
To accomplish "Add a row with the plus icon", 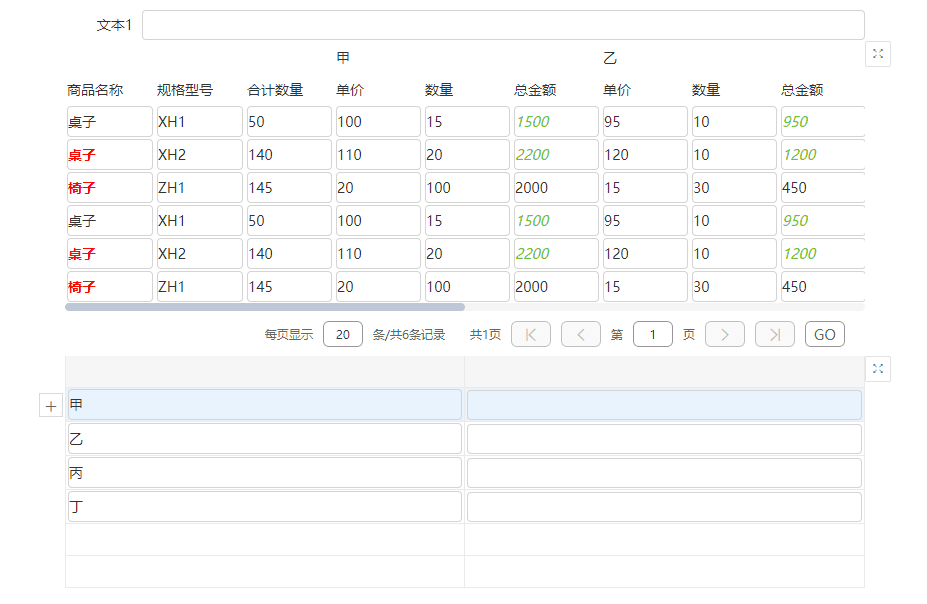I will coord(51,405).
